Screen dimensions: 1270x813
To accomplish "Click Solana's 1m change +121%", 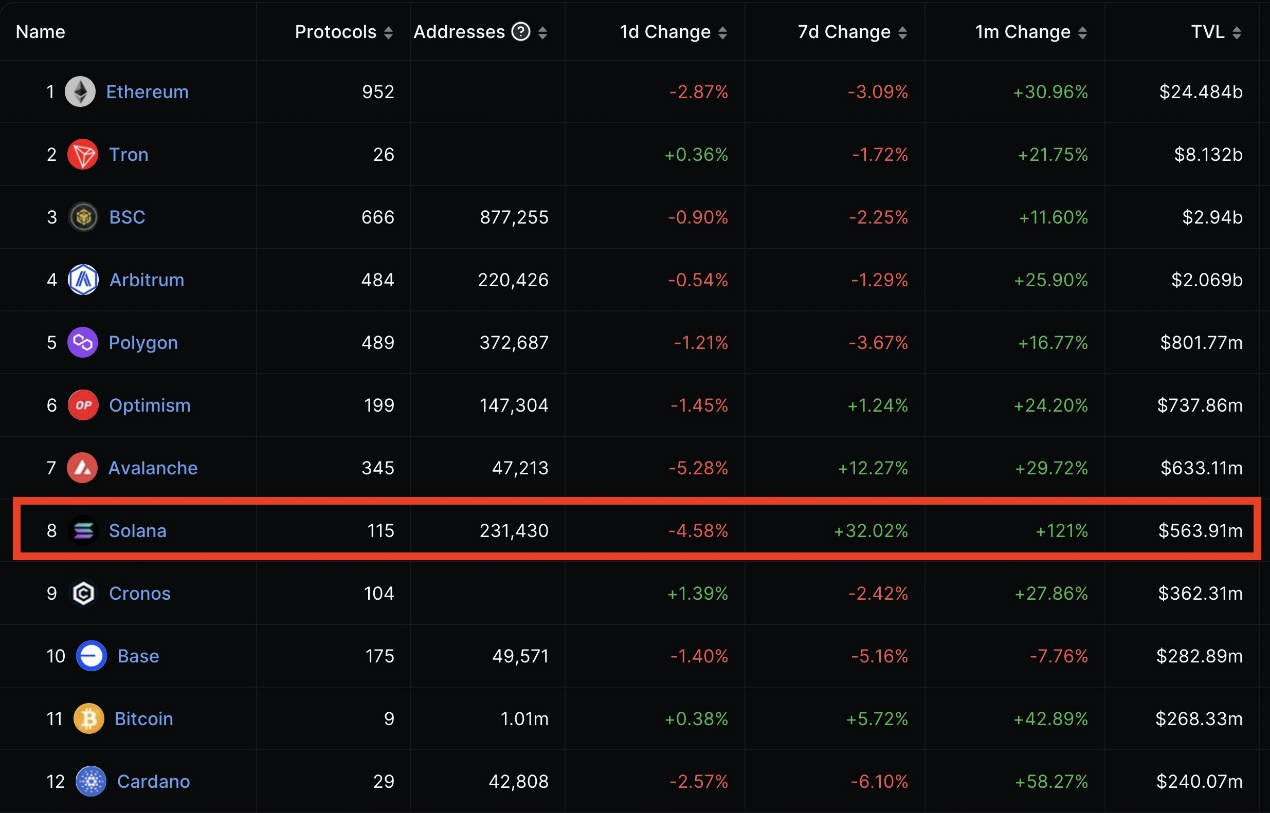I will (1062, 531).
